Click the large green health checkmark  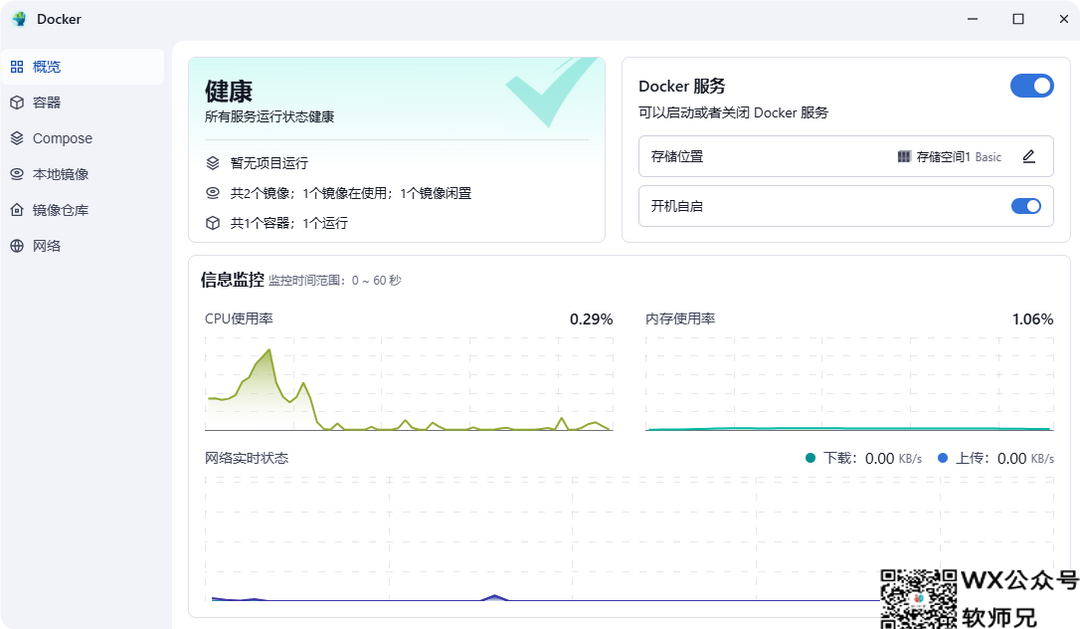coord(550,92)
